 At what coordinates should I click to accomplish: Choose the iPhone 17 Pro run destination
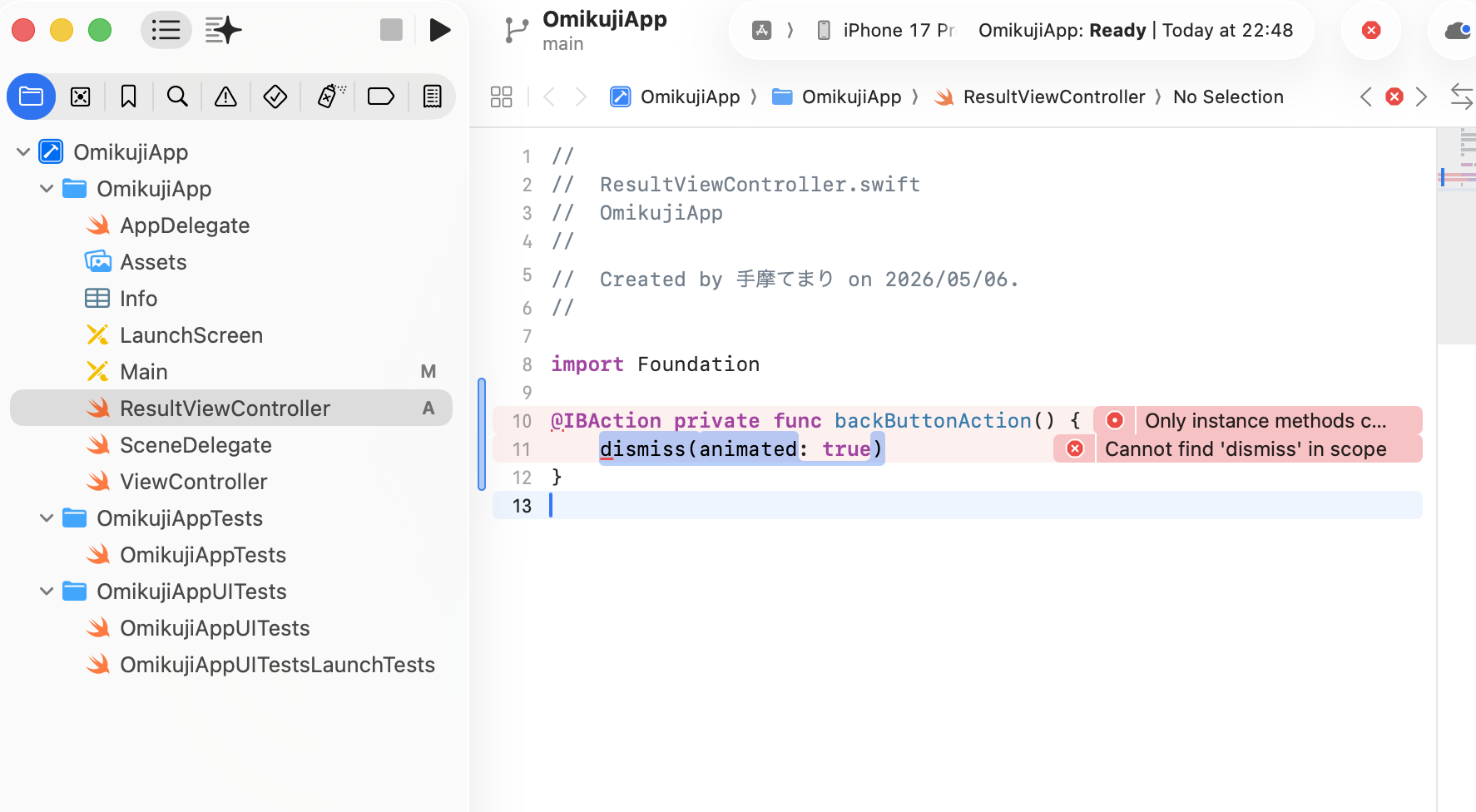point(887,31)
